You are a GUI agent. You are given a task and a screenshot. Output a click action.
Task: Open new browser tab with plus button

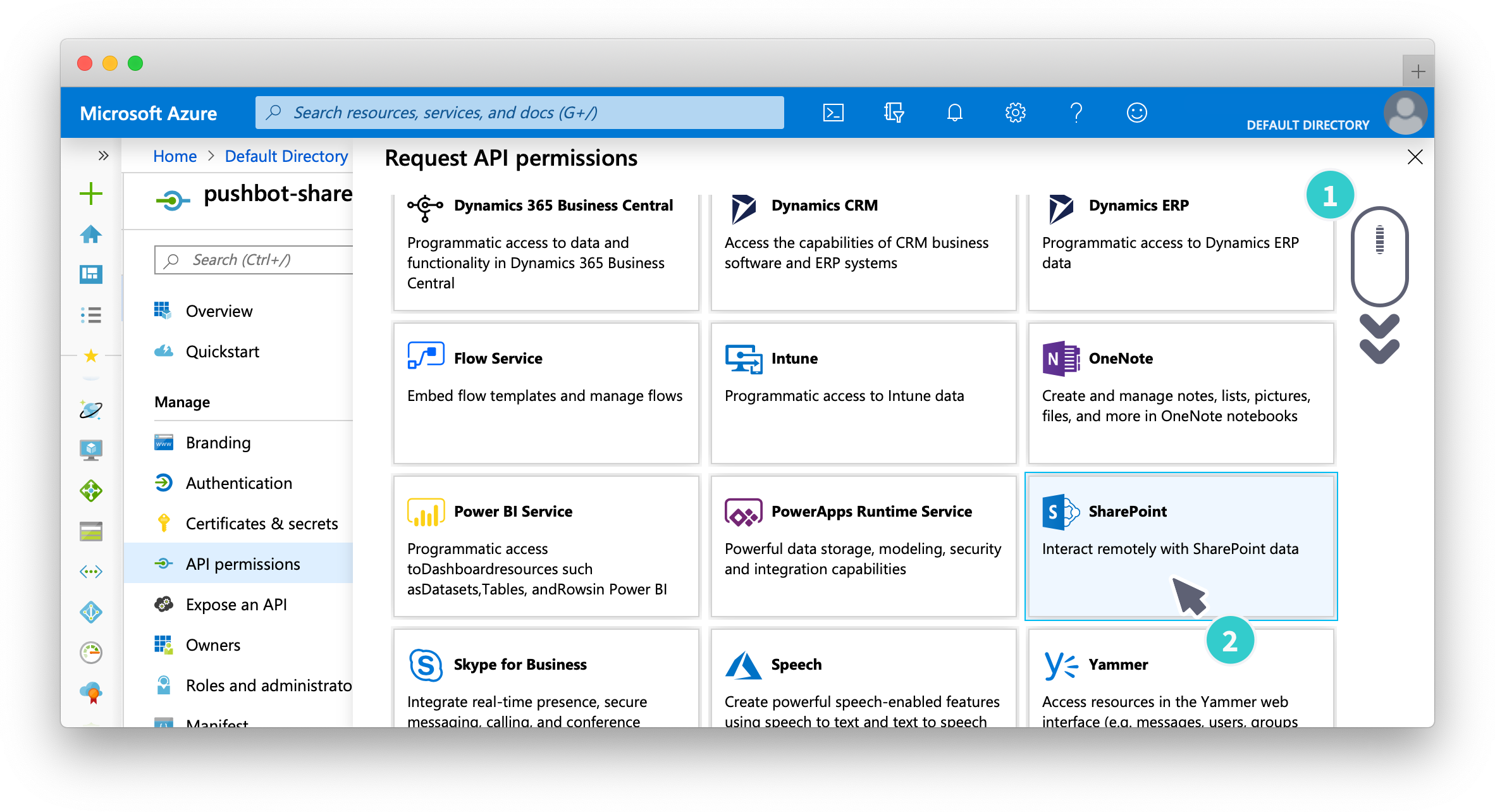(1418, 71)
